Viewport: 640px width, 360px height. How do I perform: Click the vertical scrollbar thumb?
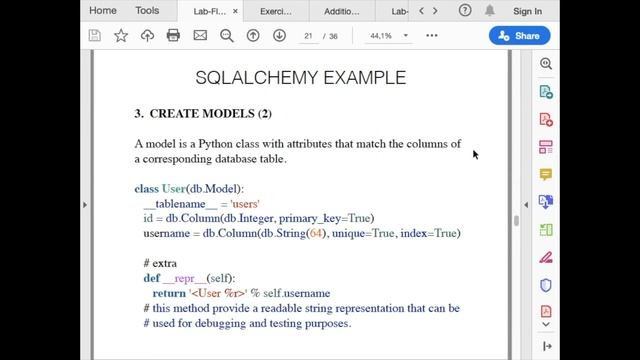click(x=516, y=220)
